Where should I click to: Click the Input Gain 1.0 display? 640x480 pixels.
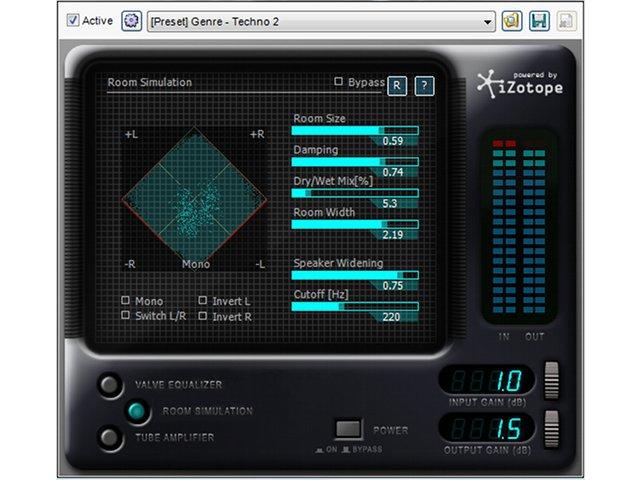click(487, 380)
